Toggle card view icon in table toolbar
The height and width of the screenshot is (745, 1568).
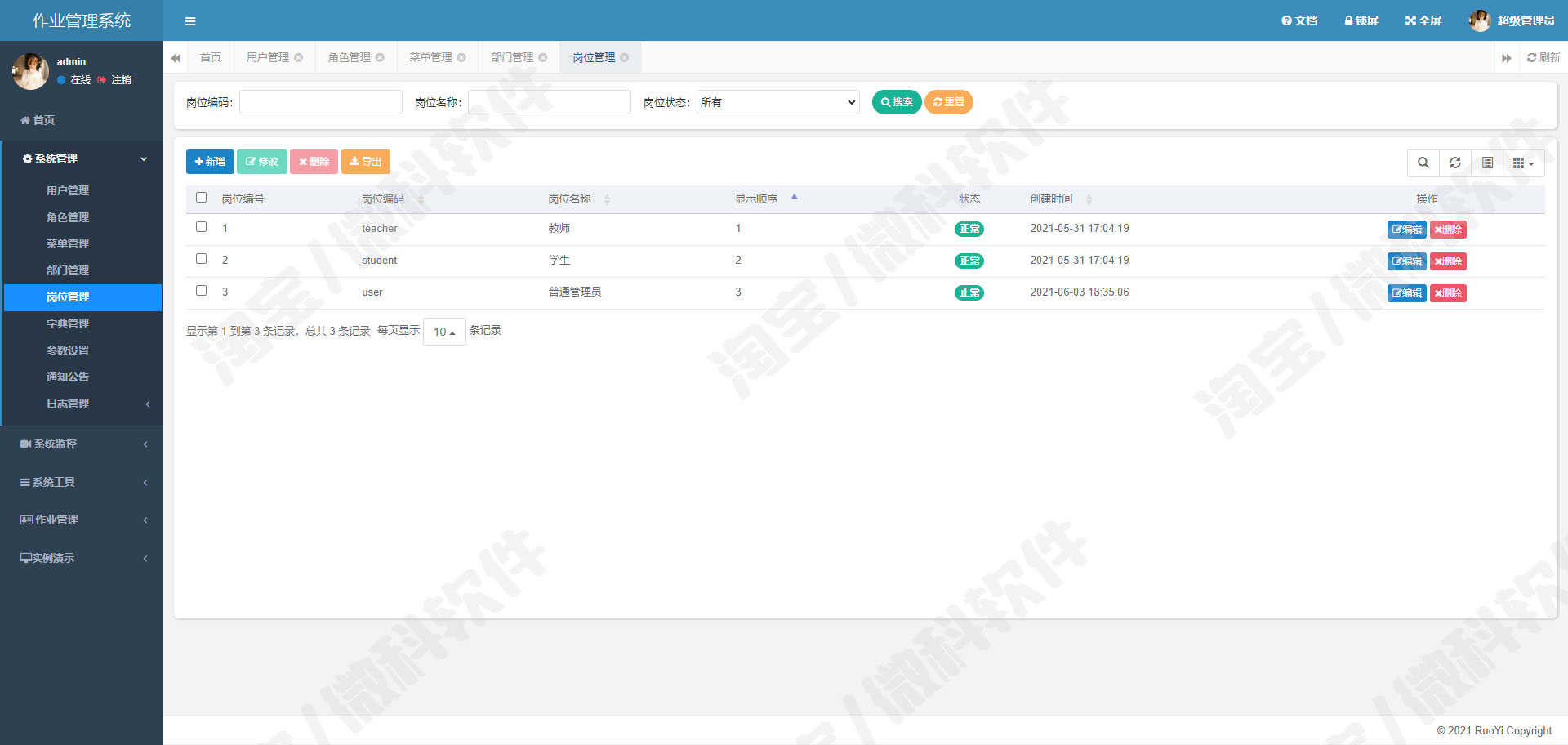(x=1487, y=163)
